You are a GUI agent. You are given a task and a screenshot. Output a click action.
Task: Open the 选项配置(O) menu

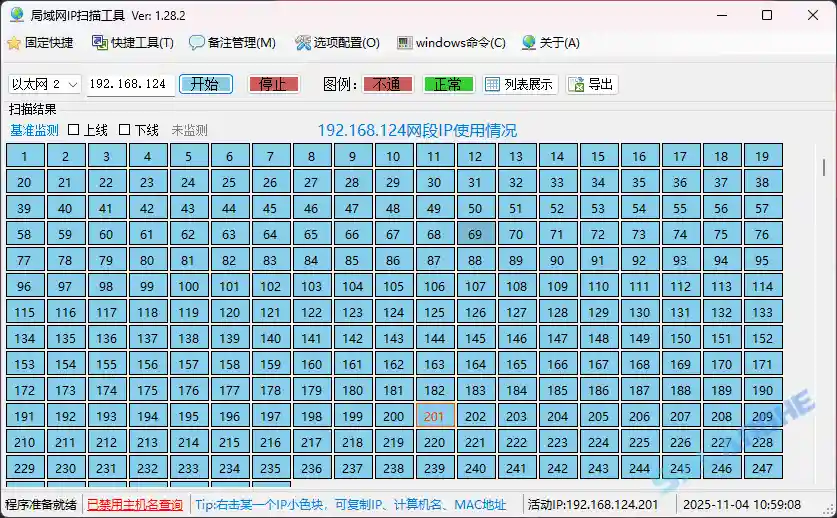pos(337,43)
